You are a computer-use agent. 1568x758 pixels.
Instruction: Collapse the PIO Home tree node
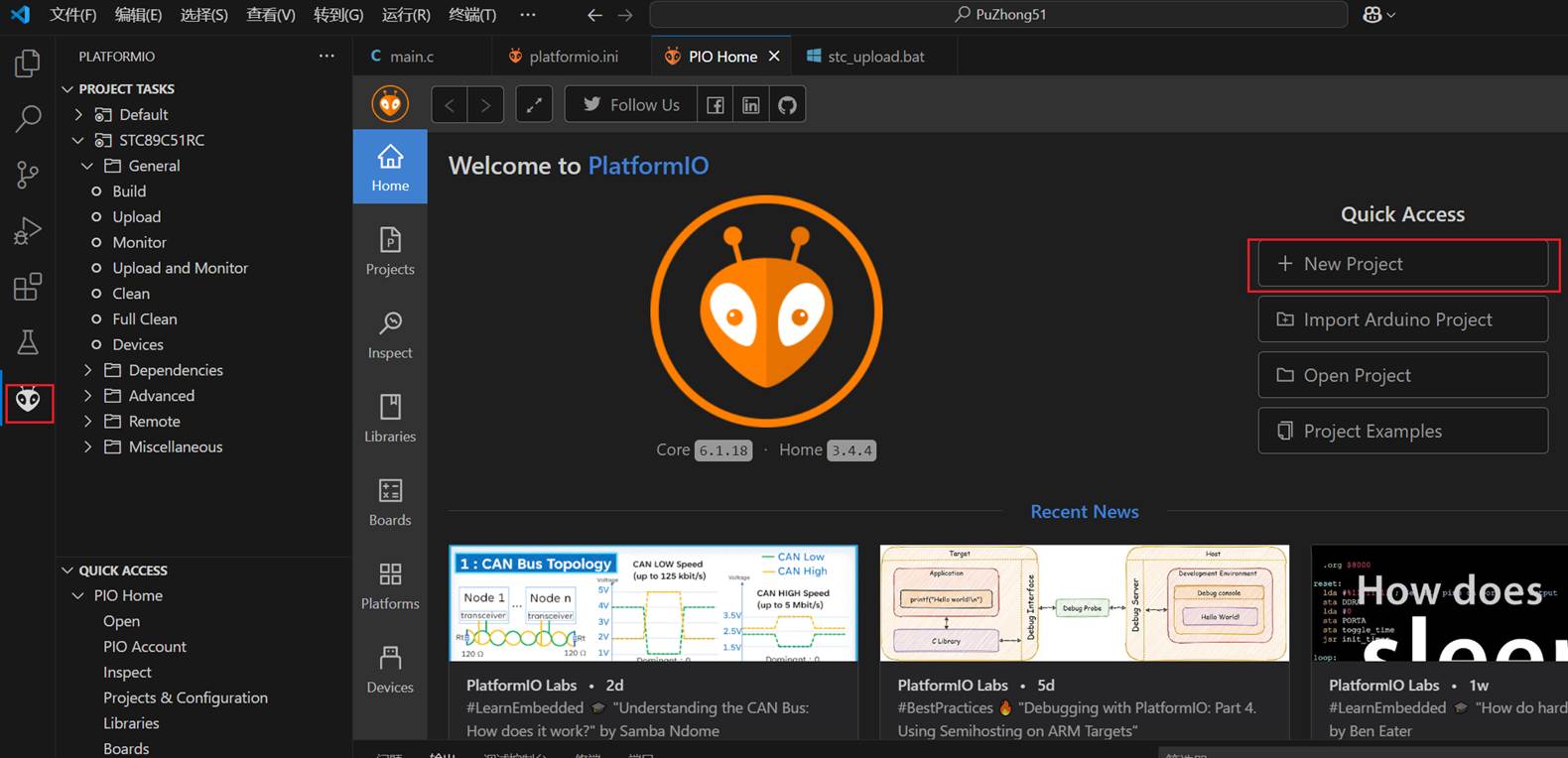point(78,595)
